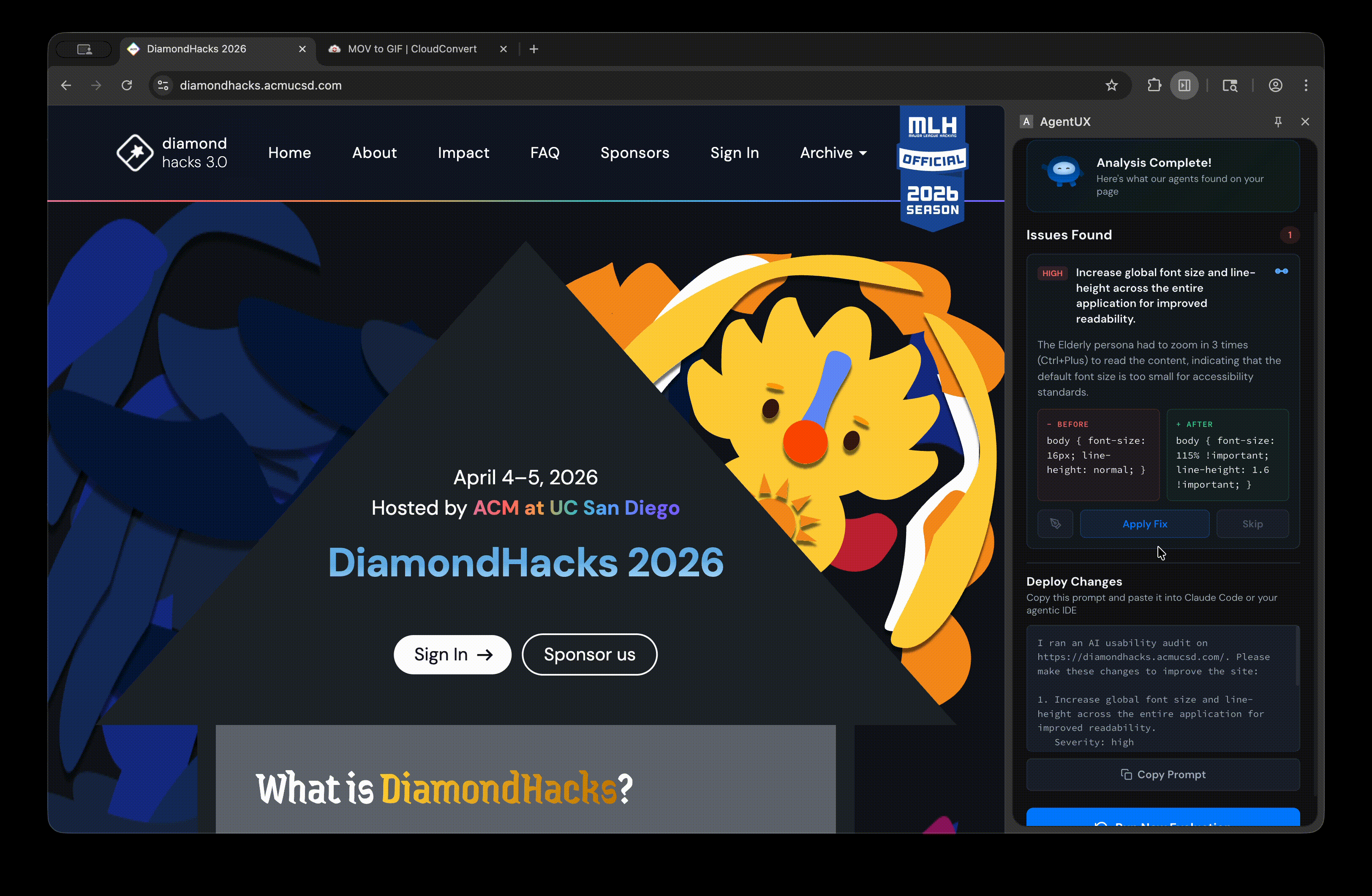Open the extensions puzzle icon
The height and width of the screenshot is (896, 1372).
point(1154,85)
